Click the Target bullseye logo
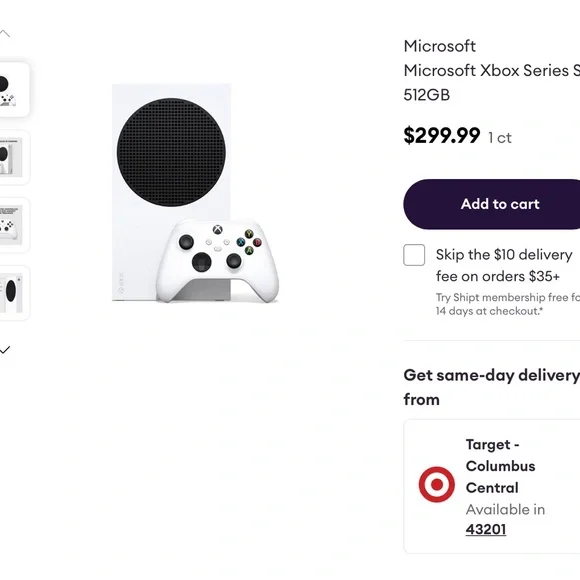This screenshot has height=580, width=580. coord(436,485)
